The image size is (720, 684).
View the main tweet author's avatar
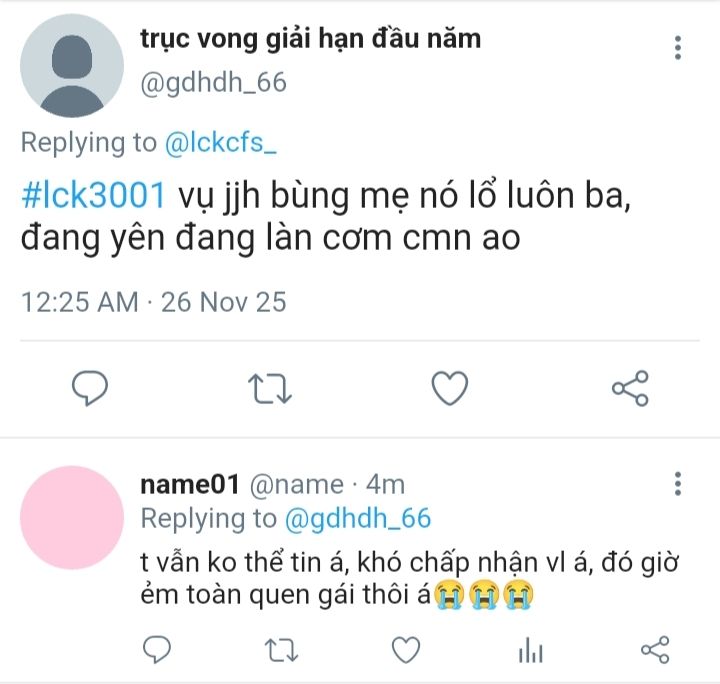tap(69, 66)
